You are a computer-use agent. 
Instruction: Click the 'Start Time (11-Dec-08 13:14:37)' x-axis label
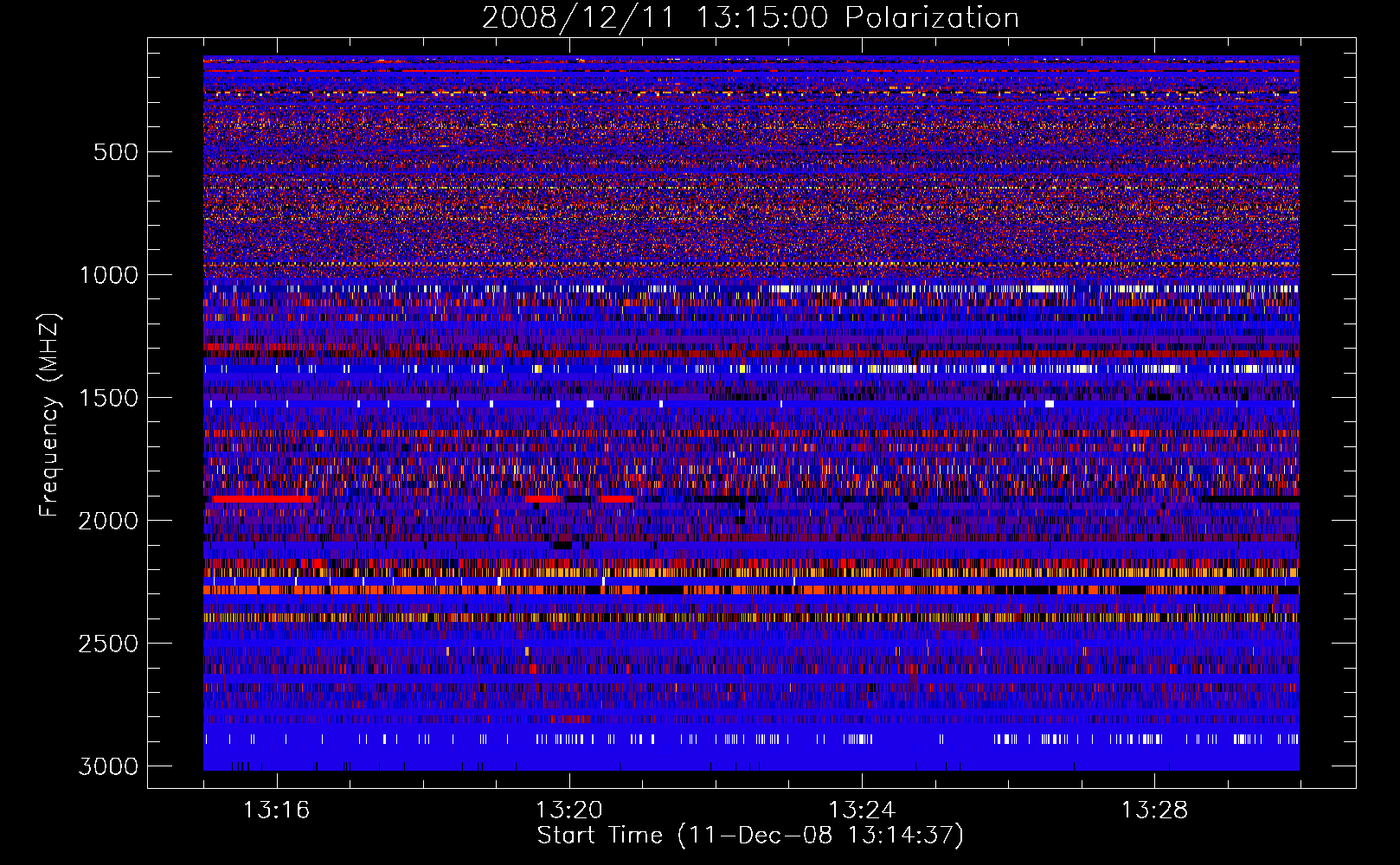750,836
